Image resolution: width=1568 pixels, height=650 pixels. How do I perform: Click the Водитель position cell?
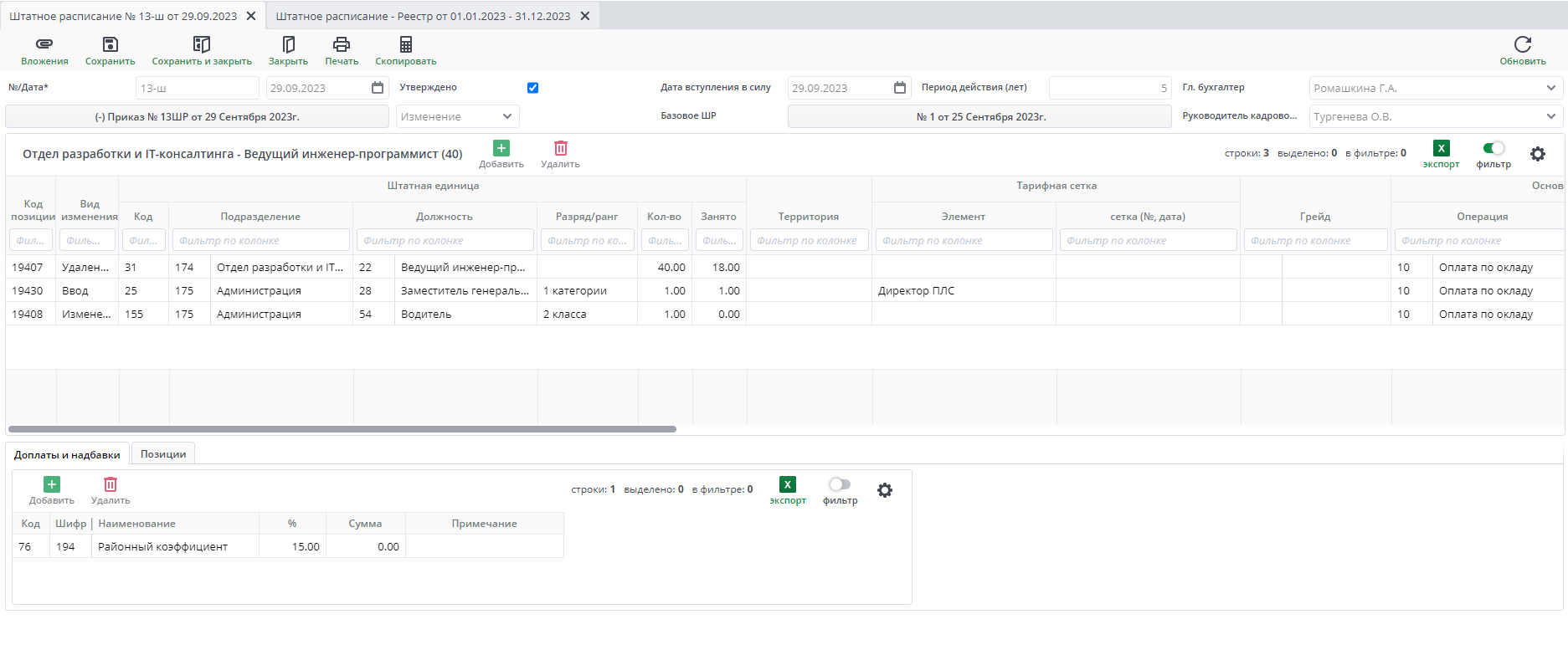pos(465,315)
